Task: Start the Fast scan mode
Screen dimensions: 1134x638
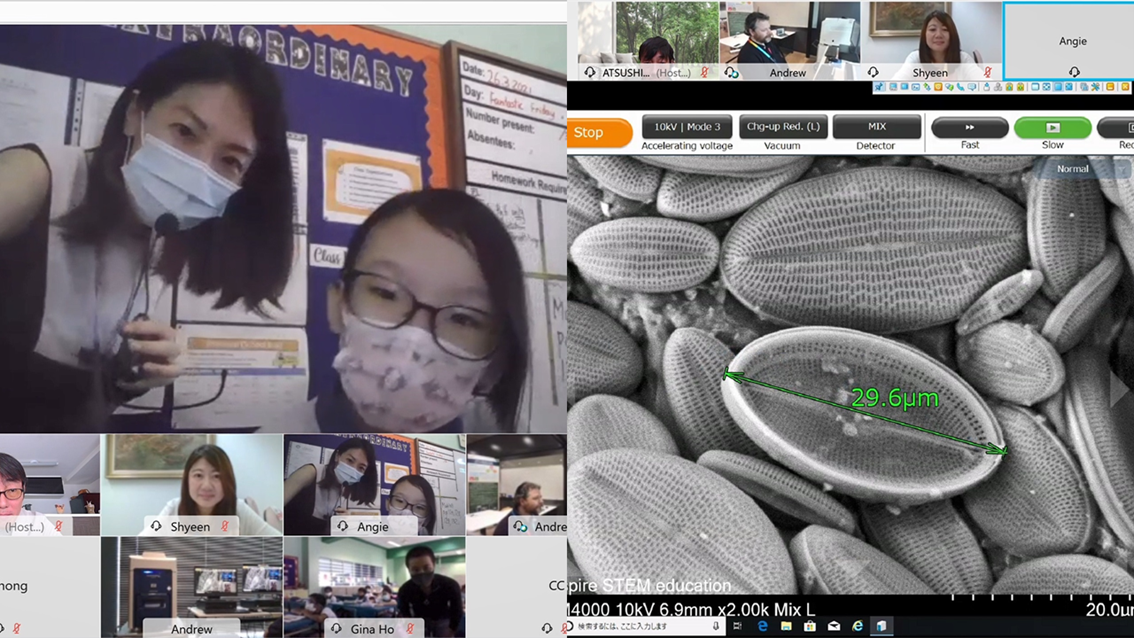Action: click(x=969, y=128)
